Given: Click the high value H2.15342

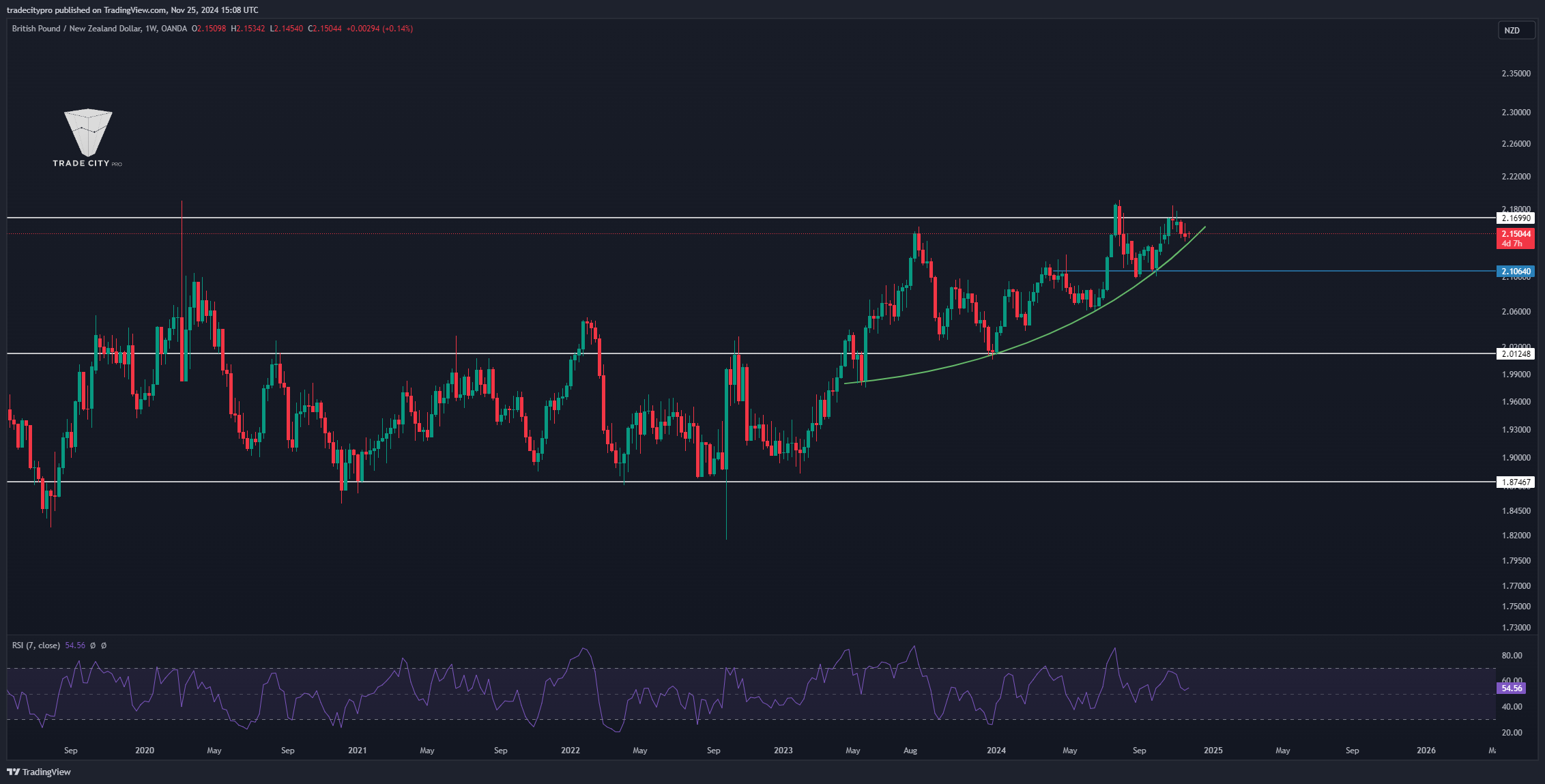Looking at the screenshot, I should click(248, 29).
